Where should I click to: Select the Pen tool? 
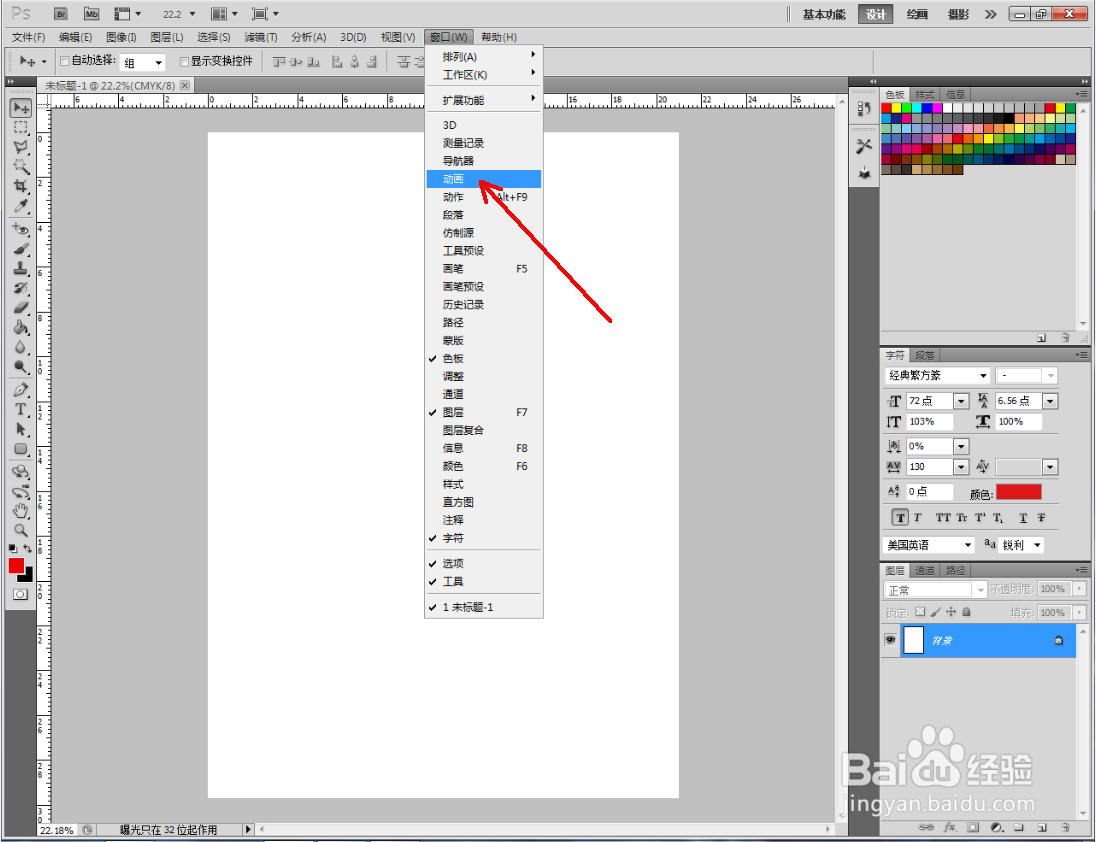[x=21, y=389]
